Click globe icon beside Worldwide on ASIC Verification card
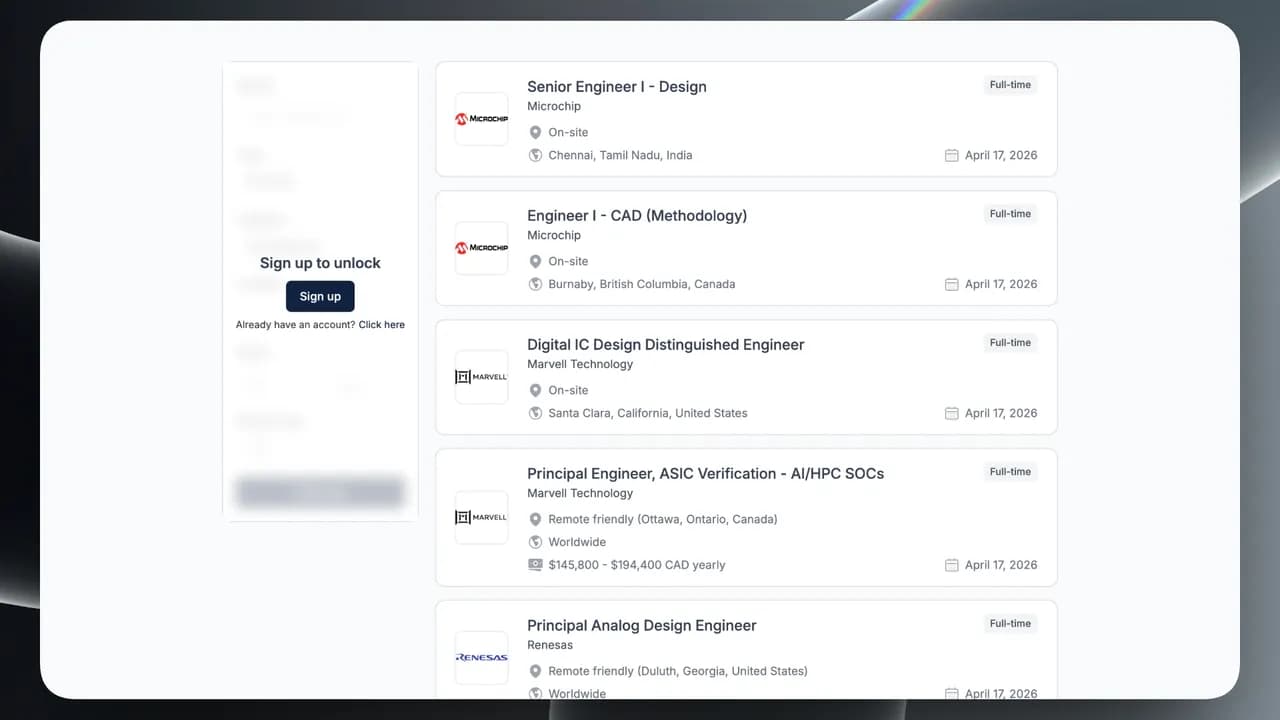This screenshot has height=720, width=1280. (x=535, y=542)
